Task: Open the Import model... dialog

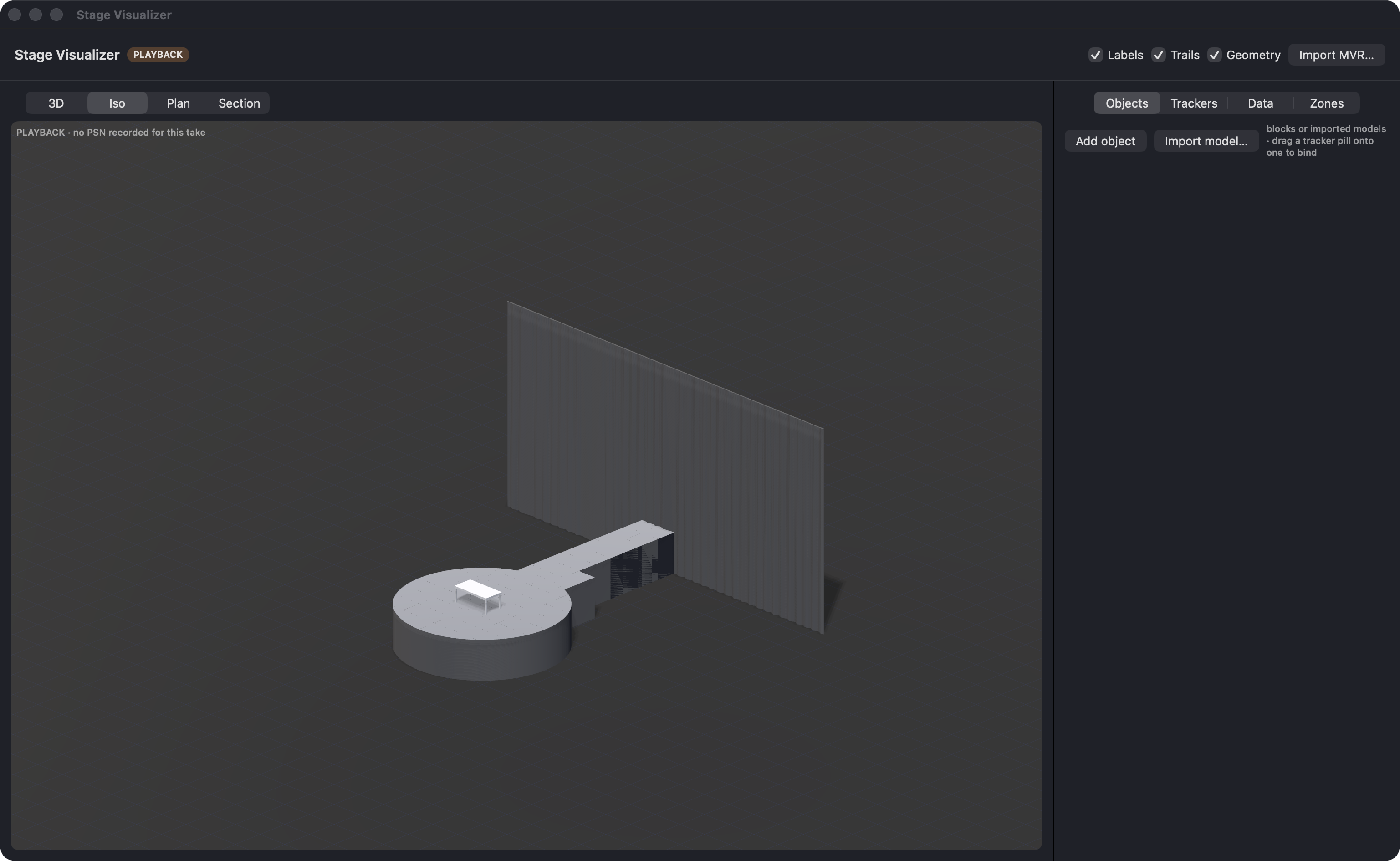Action: tap(1206, 141)
